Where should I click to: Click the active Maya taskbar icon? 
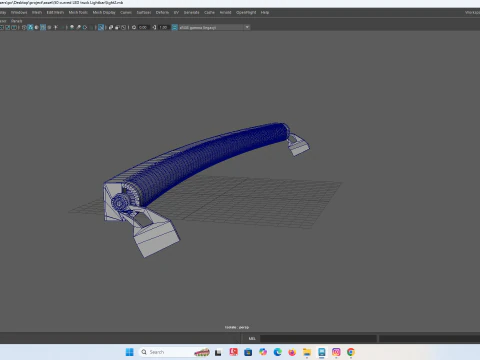point(321,352)
